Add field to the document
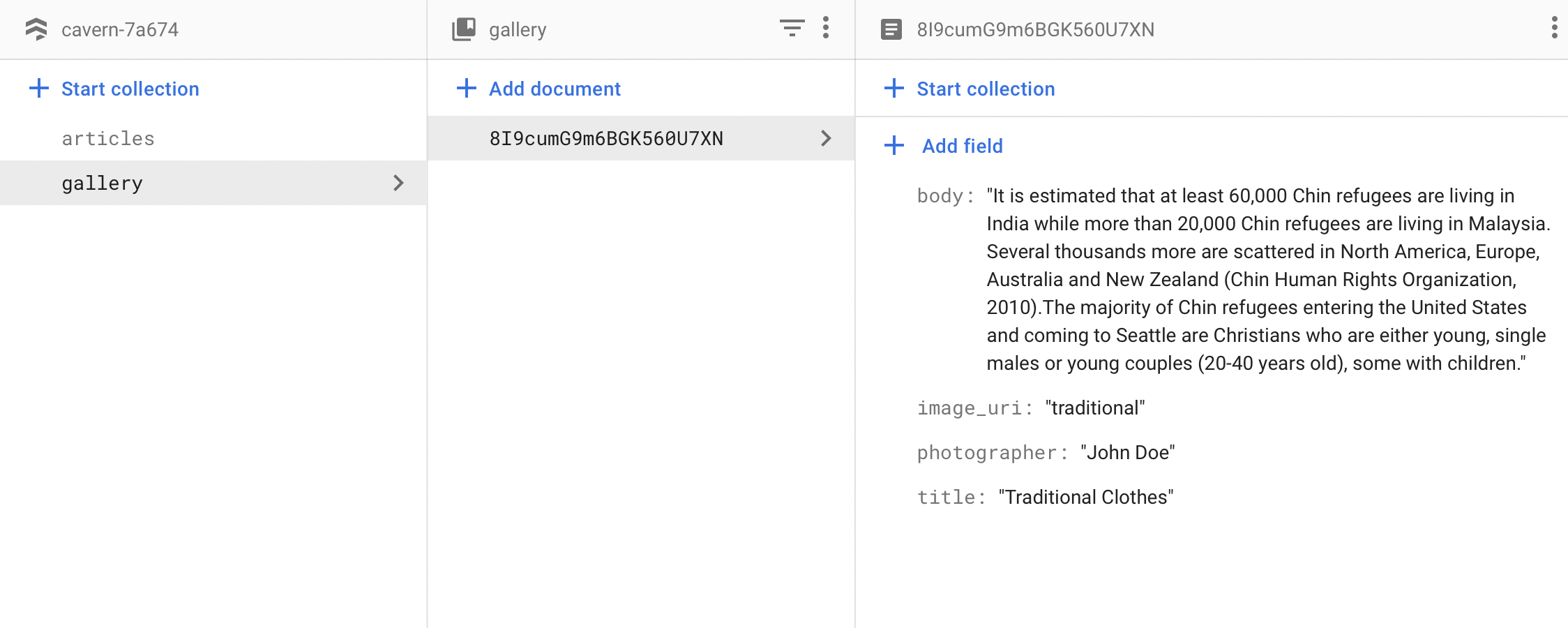The image size is (1568, 628). 943,146
